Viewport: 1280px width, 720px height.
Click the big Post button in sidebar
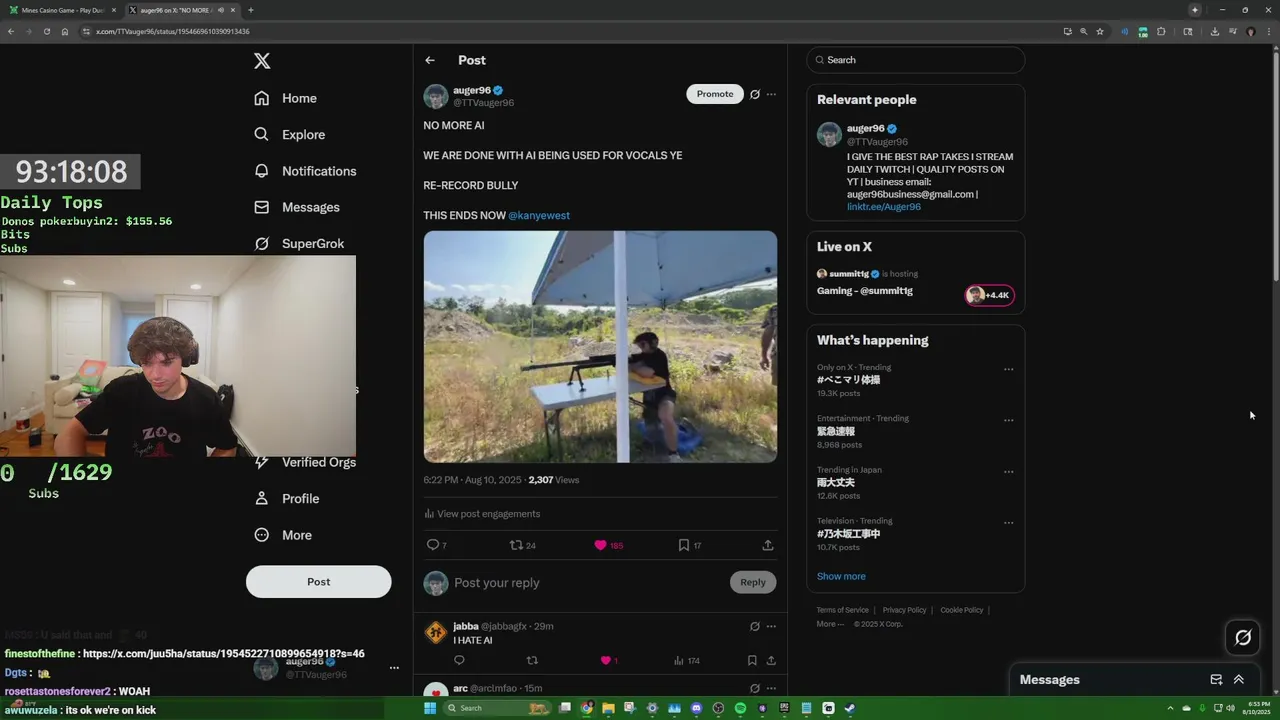tap(318, 582)
